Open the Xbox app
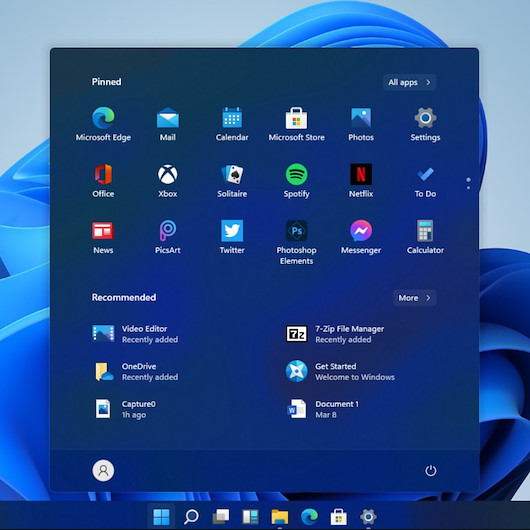The image size is (530, 530). (168, 180)
